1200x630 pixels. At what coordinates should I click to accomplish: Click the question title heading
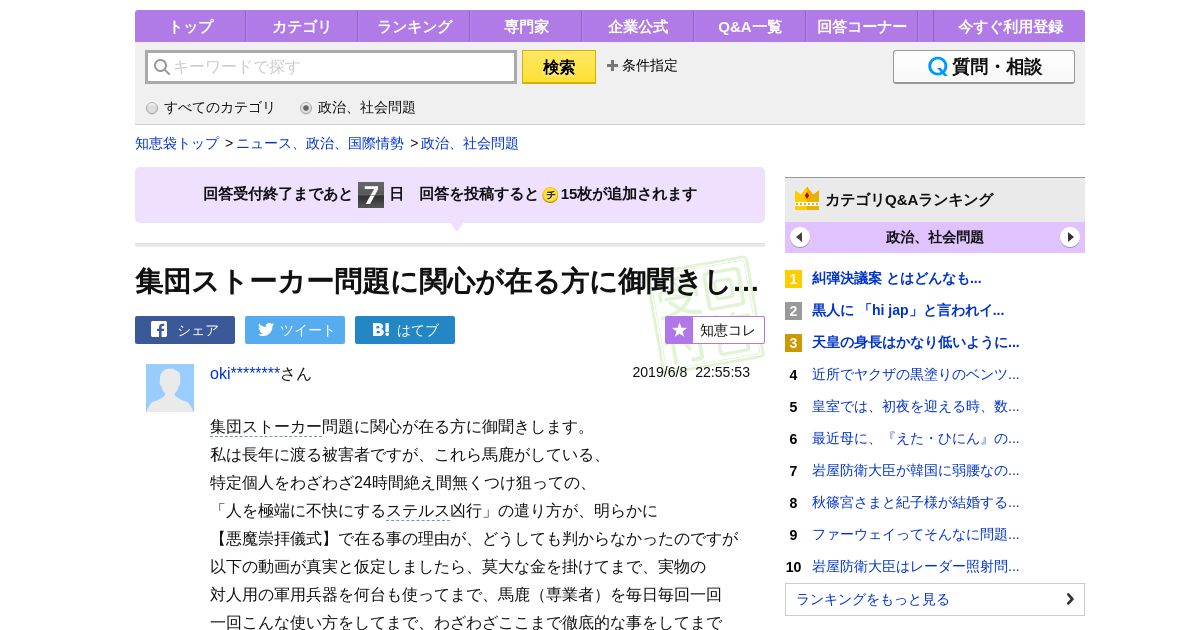(x=447, y=282)
